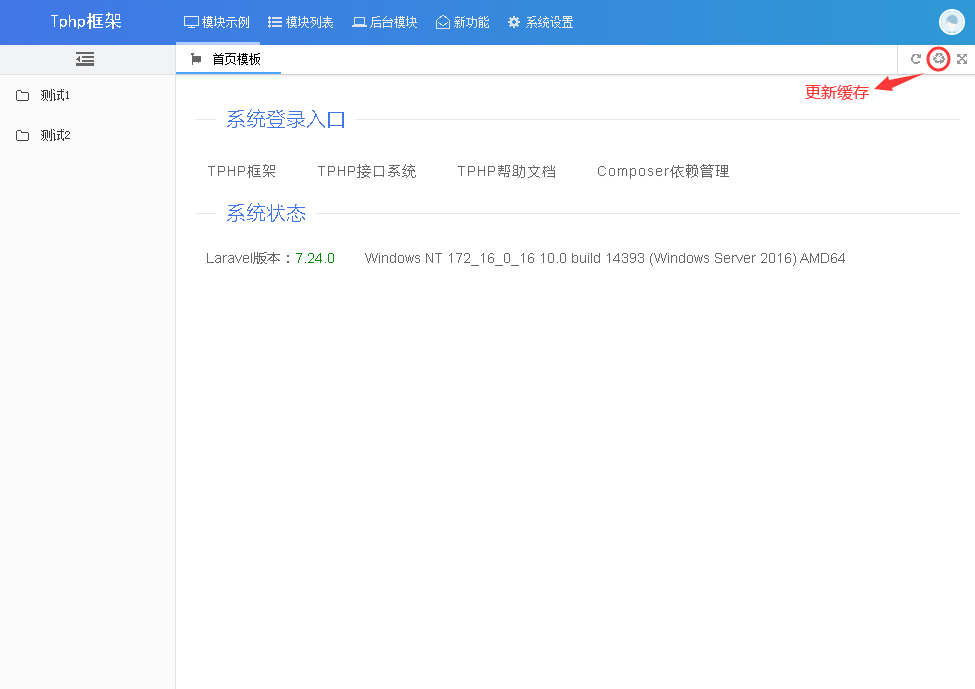Click the refresh page icon
The width and height of the screenshot is (975, 689).
[915, 59]
